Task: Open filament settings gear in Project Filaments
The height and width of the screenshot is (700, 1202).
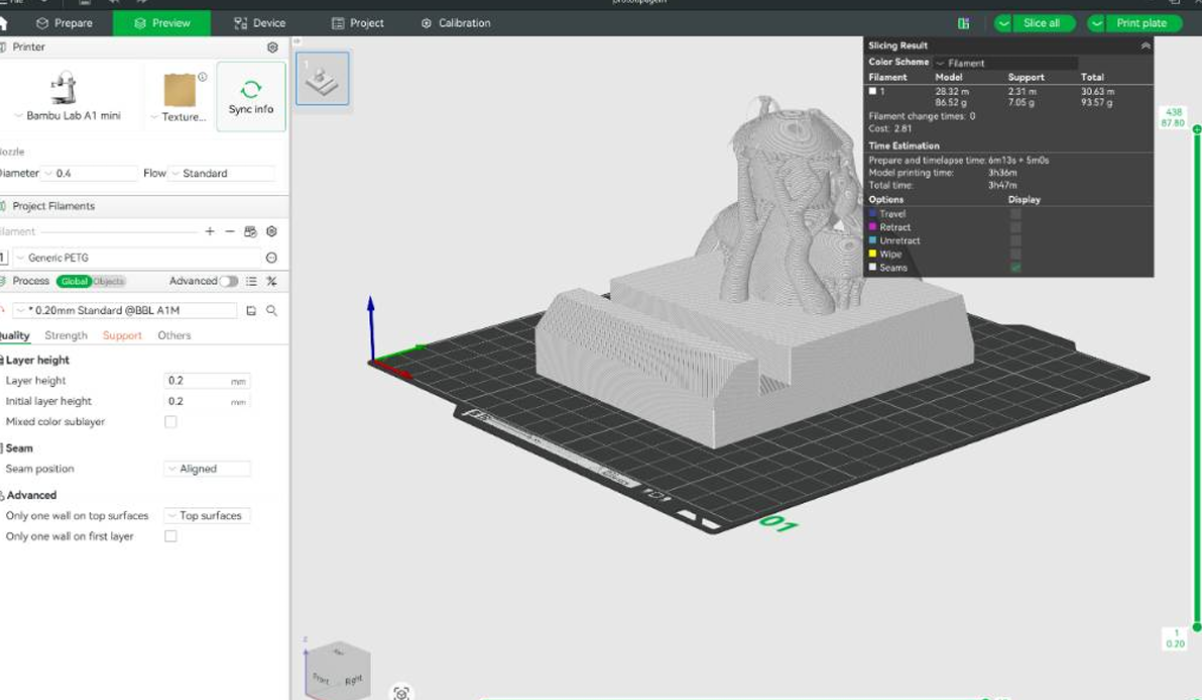Action: tap(271, 231)
